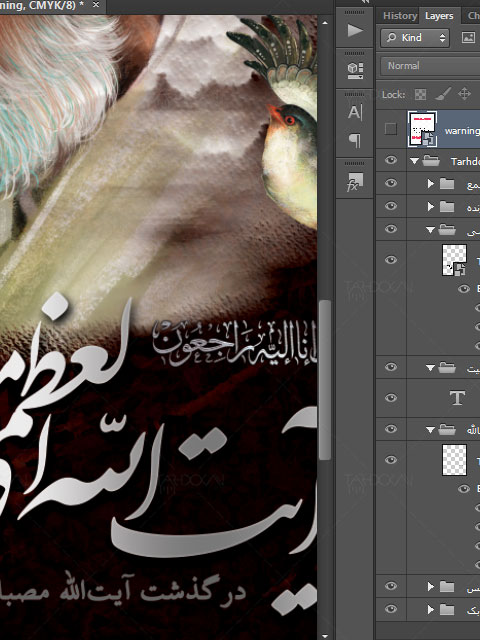
Task: Hide the checkered smart object layer
Action: tap(391, 260)
